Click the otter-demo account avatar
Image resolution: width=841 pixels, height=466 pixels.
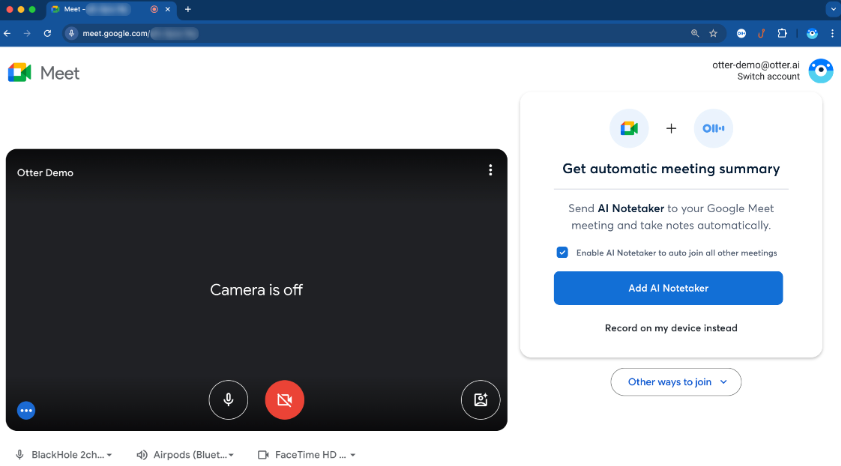coord(821,71)
